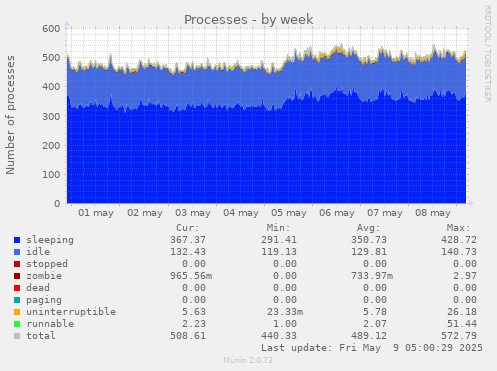Viewport: 497px width, 371px height.
Task: Click runnable current value 2.23
Action: tap(194, 324)
